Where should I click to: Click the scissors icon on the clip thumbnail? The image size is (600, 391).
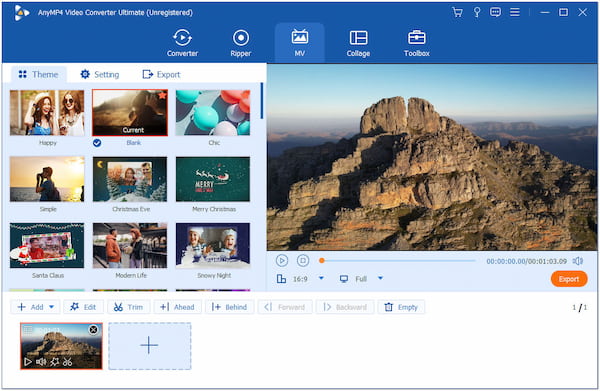click(x=67, y=362)
